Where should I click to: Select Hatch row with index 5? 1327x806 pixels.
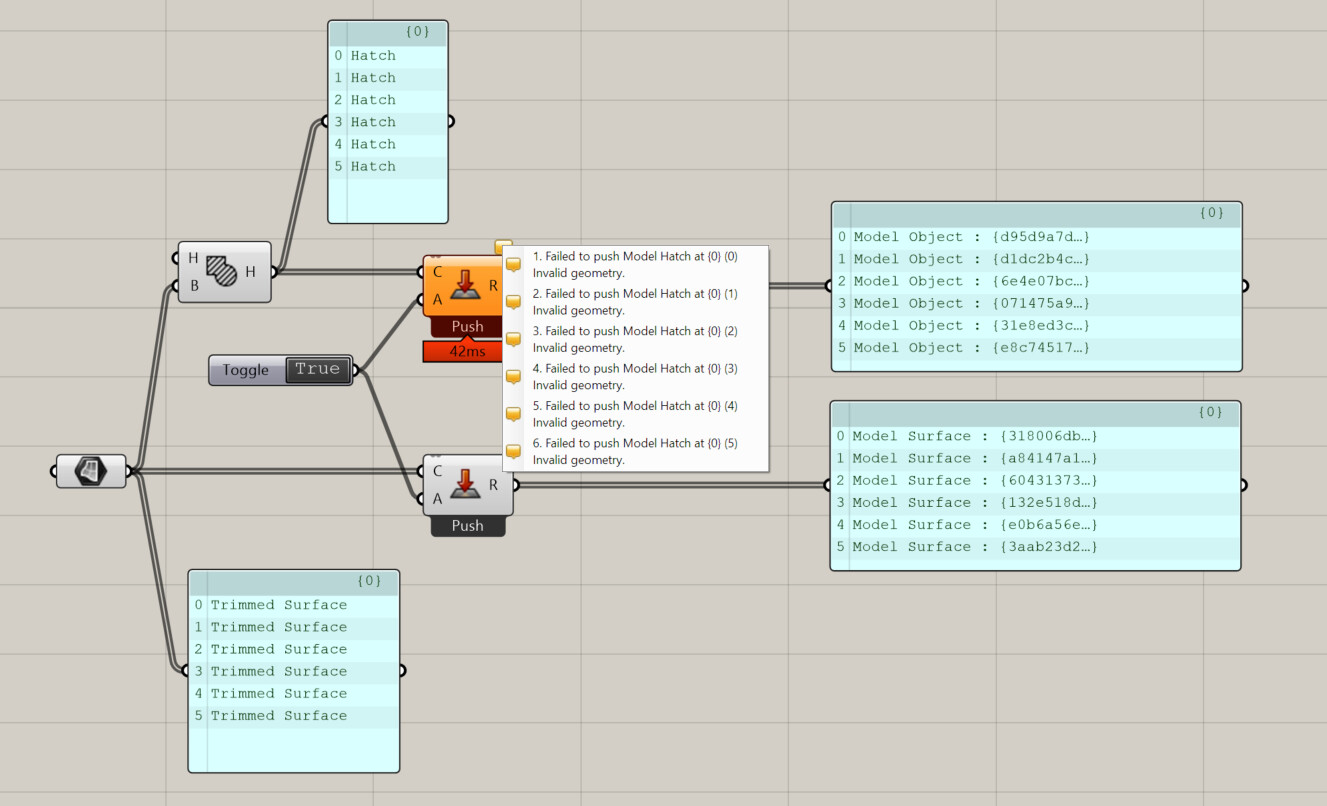[x=388, y=167]
